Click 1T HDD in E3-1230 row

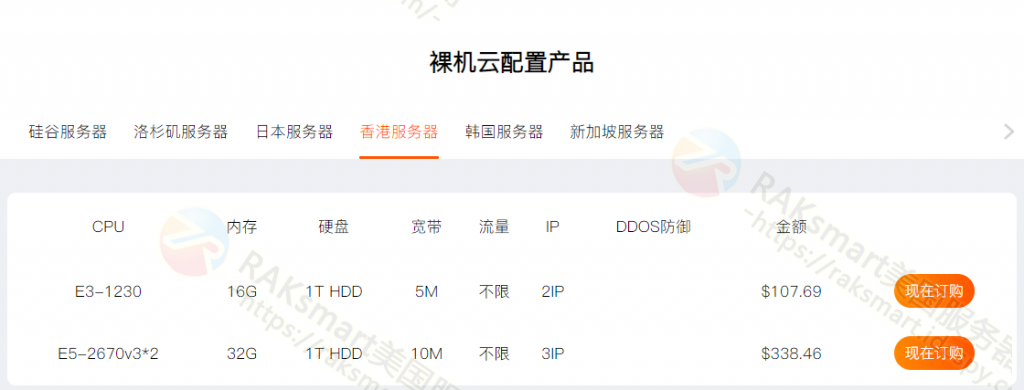[334, 291]
